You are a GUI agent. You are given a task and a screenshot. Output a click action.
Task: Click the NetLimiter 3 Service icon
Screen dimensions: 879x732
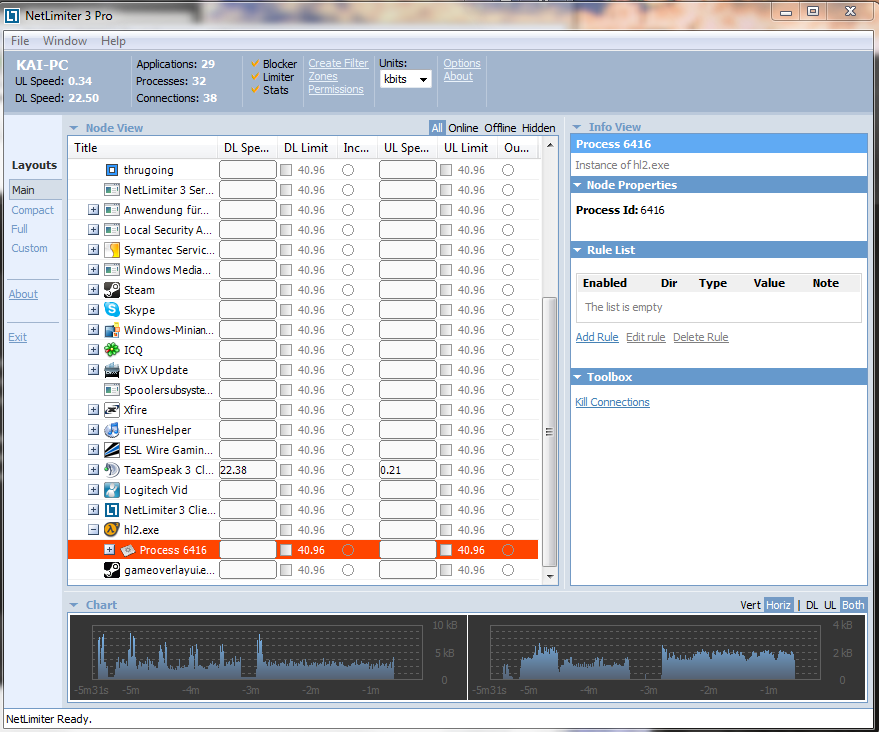tap(112, 190)
